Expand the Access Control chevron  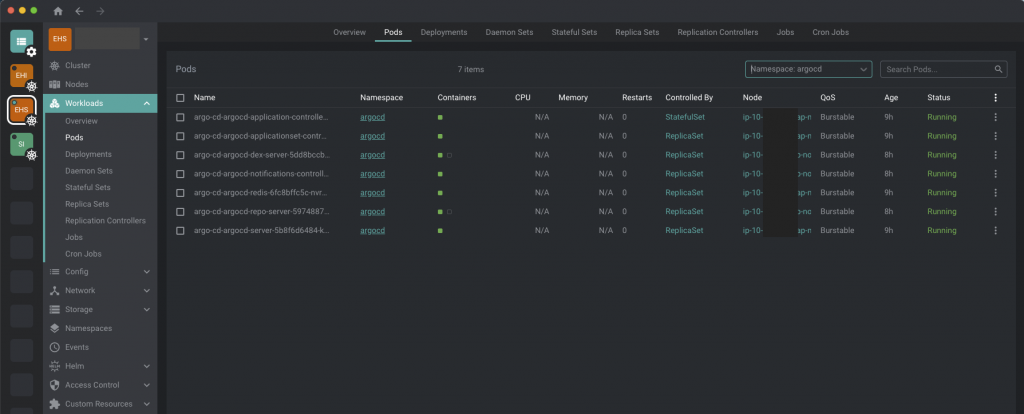pyautogui.click(x=146, y=385)
